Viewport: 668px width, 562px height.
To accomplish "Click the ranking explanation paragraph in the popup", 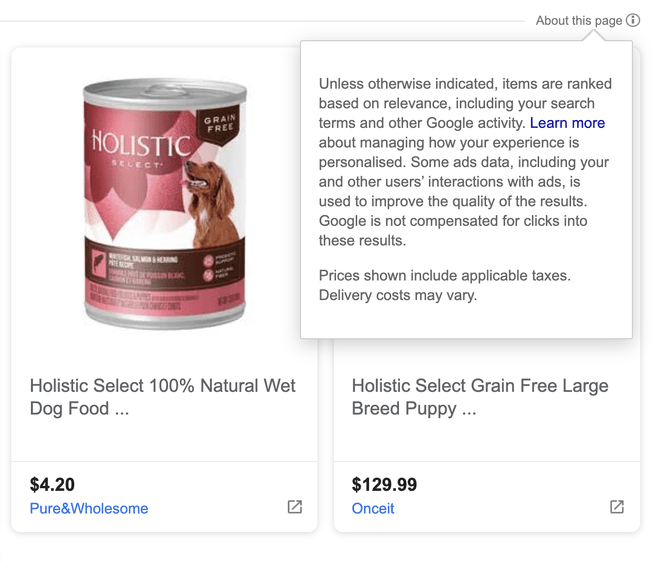I will tap(465, 162).
